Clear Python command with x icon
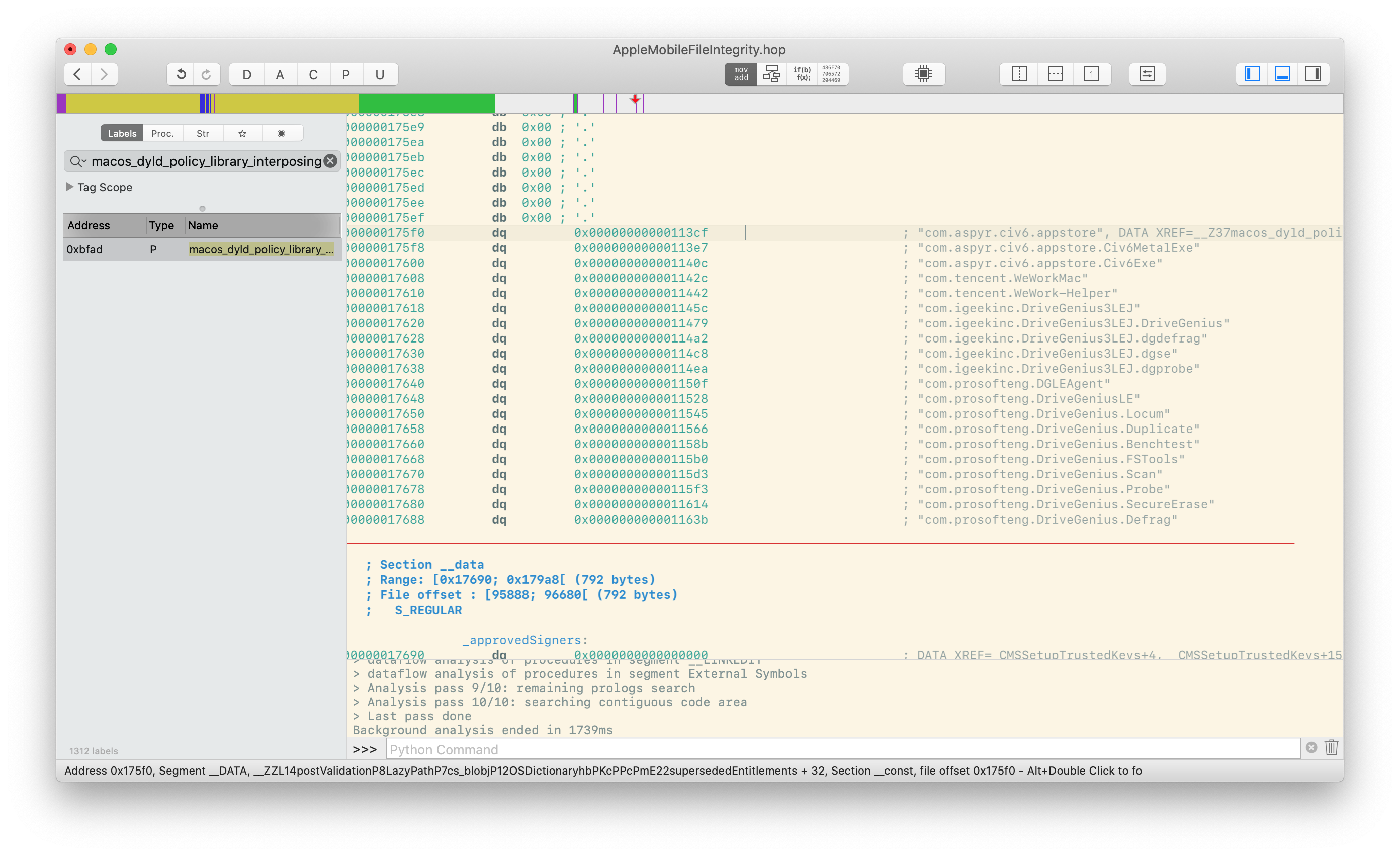 click(1311, 748)
